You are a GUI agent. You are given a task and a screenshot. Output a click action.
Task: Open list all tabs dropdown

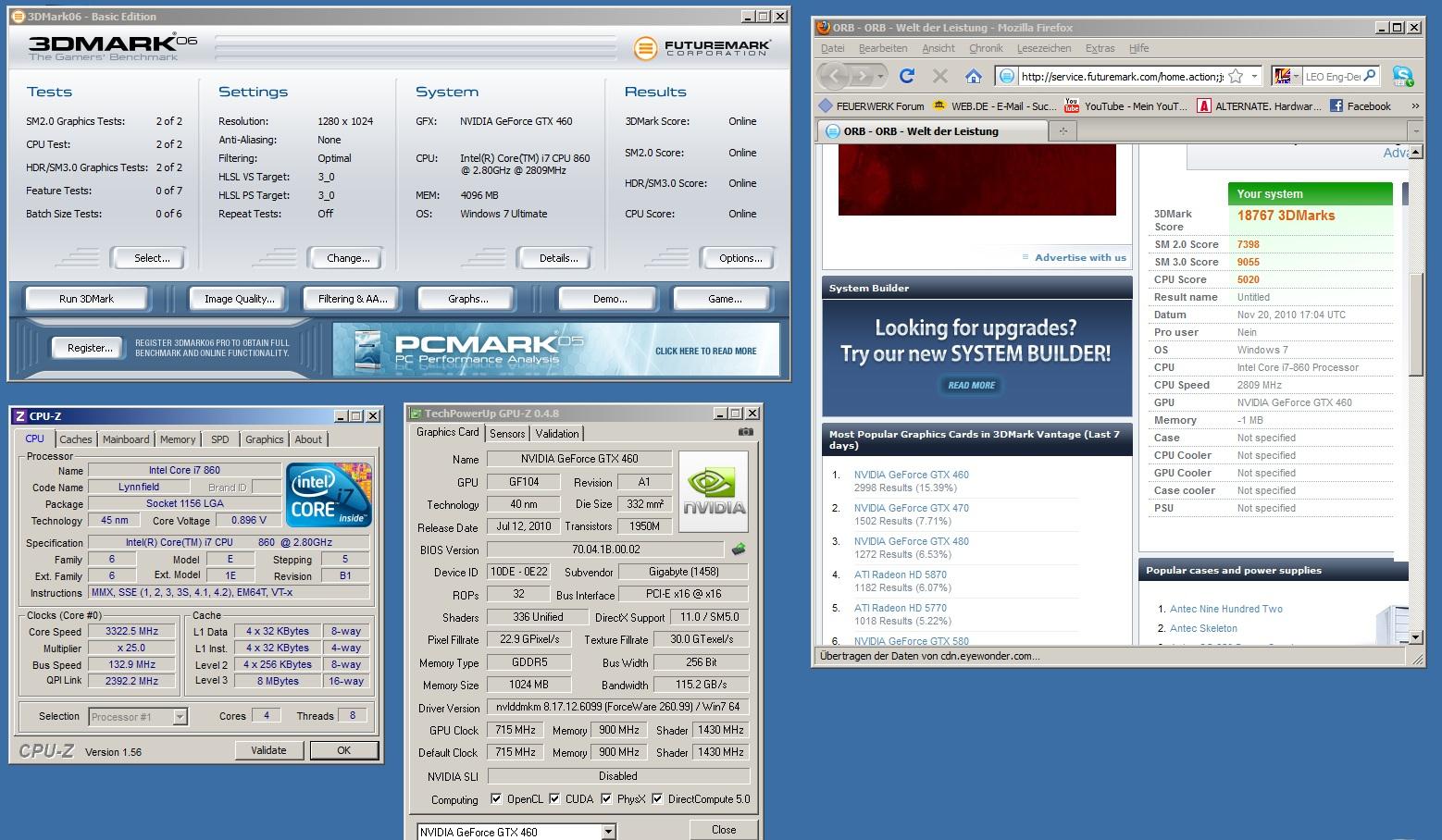coord(1414,131)
